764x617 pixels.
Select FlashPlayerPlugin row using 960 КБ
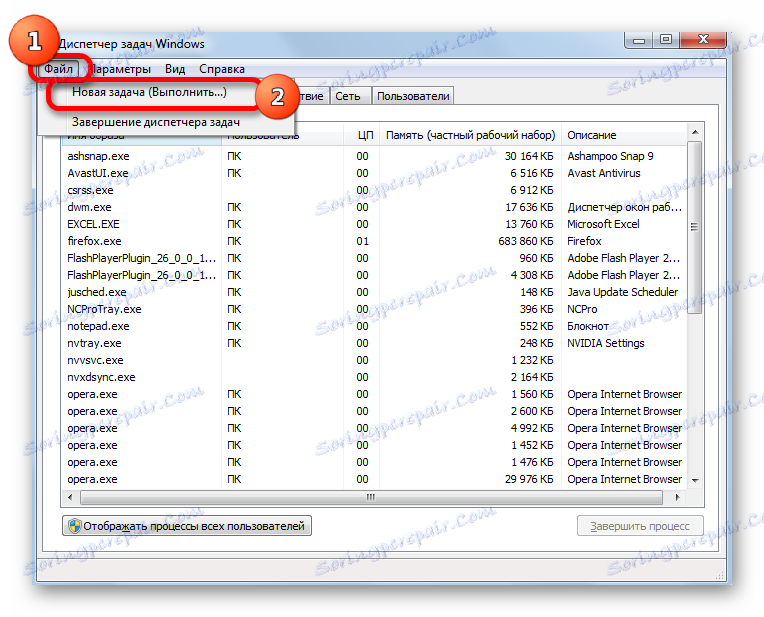point(374,258)
